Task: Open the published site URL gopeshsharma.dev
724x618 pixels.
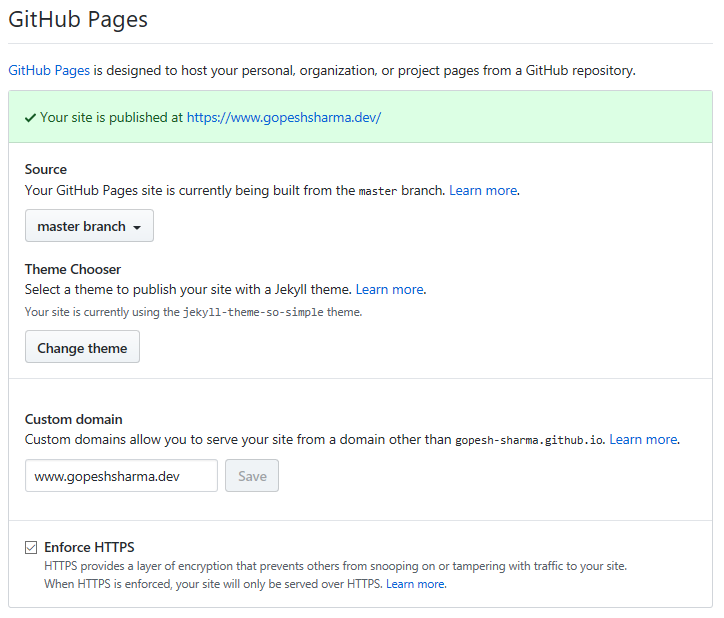Action: (284, 118)
